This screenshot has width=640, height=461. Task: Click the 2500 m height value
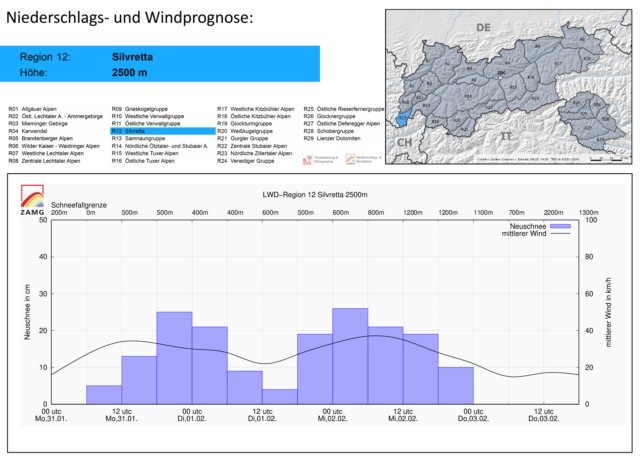pyautogui.click(x=129, y=73)
